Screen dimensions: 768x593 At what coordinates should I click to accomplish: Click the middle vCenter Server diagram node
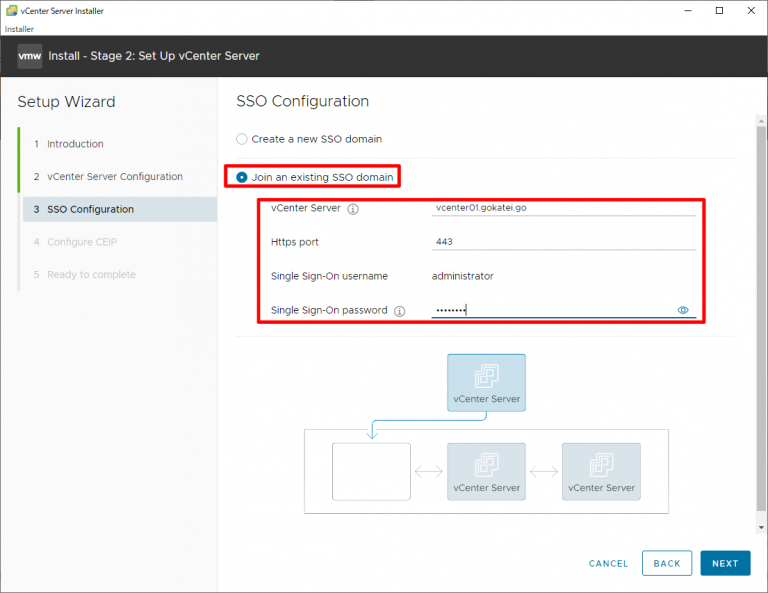click(486, 471)
